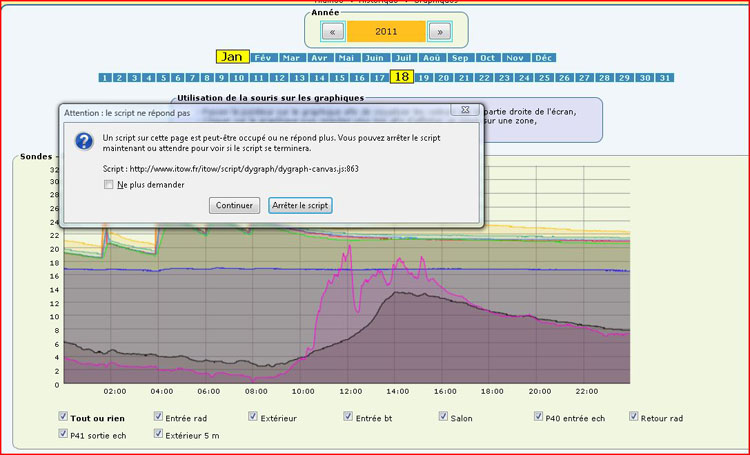Uncheck the 'P41 sortie ech' probe

[64, 434]
